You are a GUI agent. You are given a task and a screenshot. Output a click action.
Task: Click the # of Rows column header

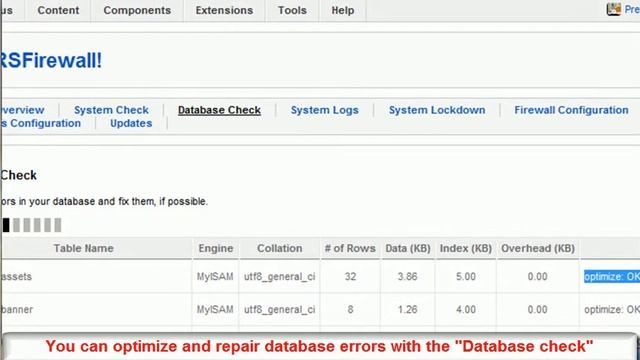coord(350,248)
